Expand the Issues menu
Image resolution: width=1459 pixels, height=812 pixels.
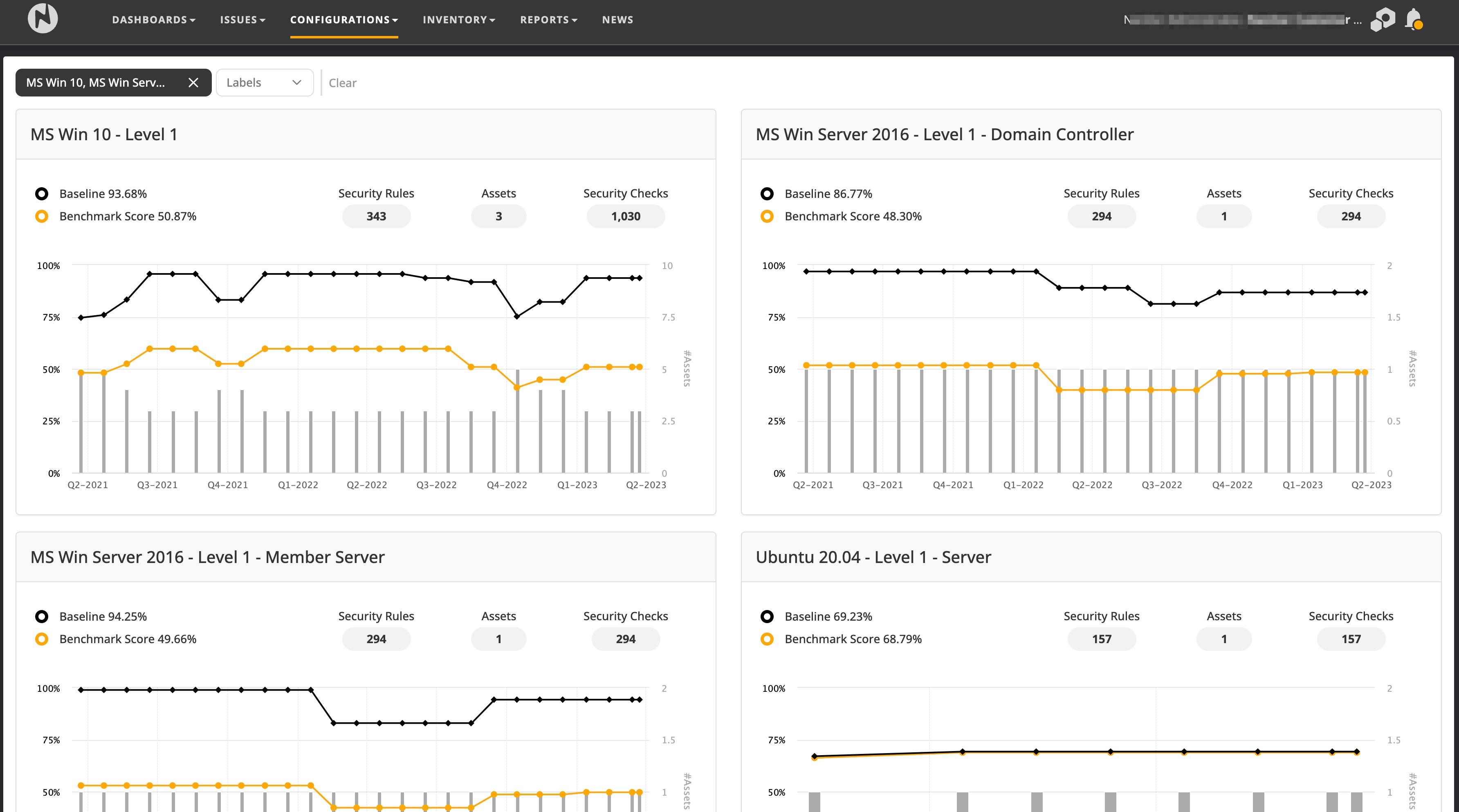pos(242,20)
